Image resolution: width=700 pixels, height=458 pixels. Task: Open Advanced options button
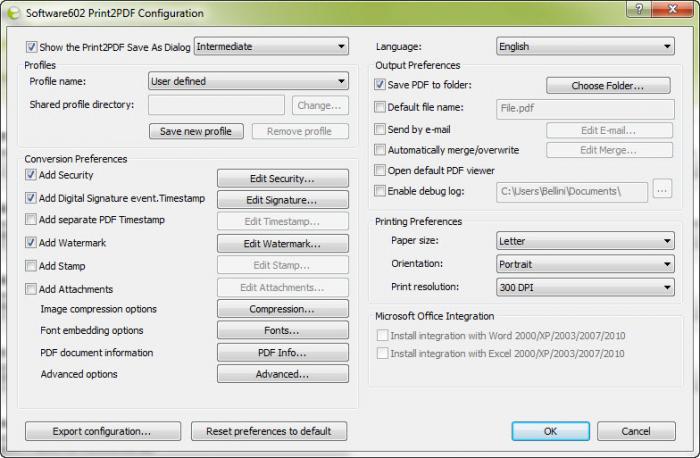pyautogui.click(x=283, y=374)
